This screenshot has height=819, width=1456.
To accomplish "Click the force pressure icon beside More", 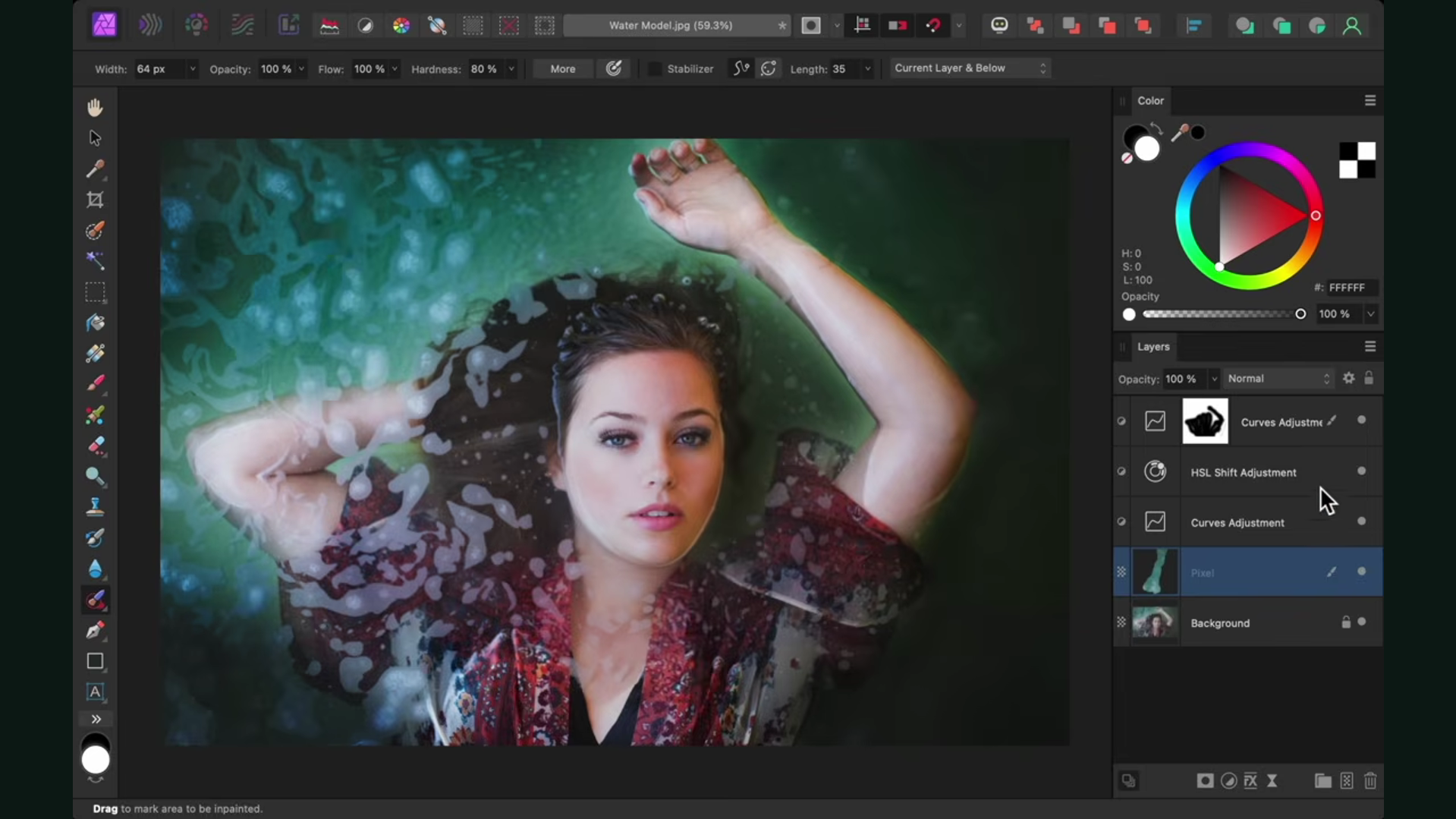I will (x=614, y=68).
